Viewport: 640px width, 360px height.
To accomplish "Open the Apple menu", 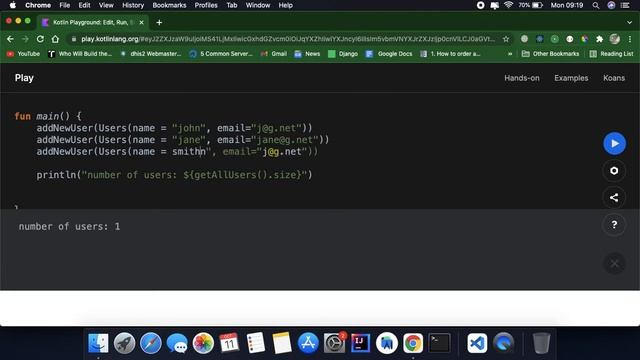I will [13, 5].
